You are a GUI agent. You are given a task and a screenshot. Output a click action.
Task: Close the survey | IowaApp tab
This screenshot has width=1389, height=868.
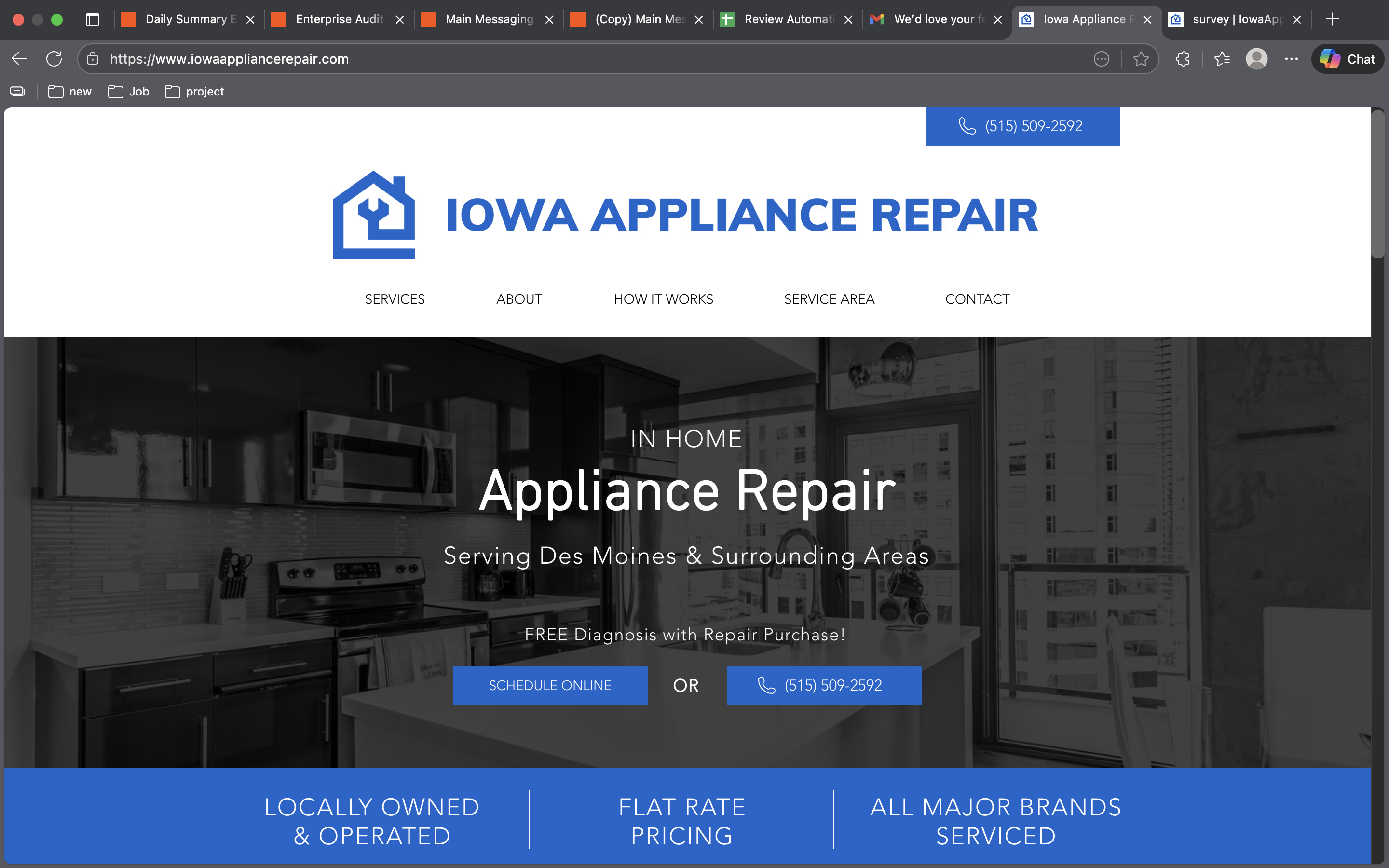click(x=1296, y=19)
